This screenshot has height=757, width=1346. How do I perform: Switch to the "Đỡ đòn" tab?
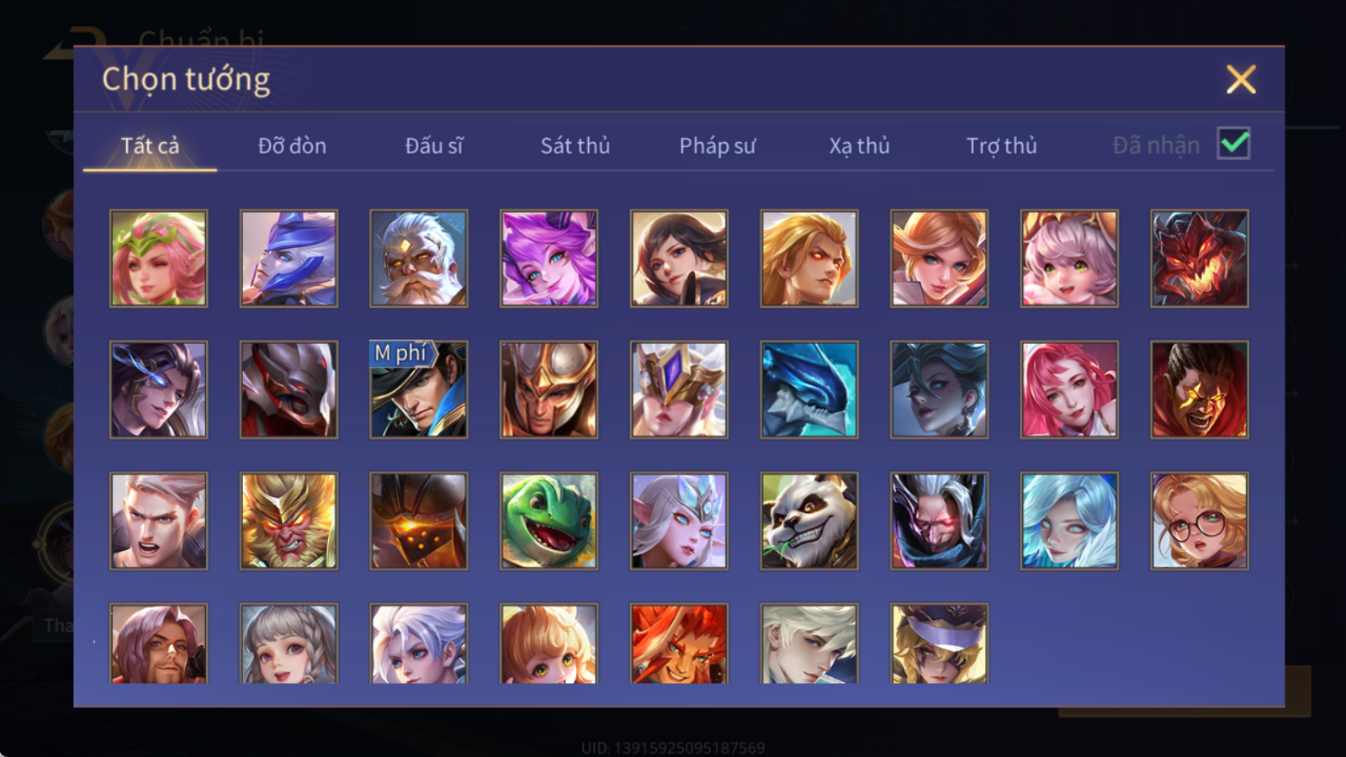click(292, 146)
